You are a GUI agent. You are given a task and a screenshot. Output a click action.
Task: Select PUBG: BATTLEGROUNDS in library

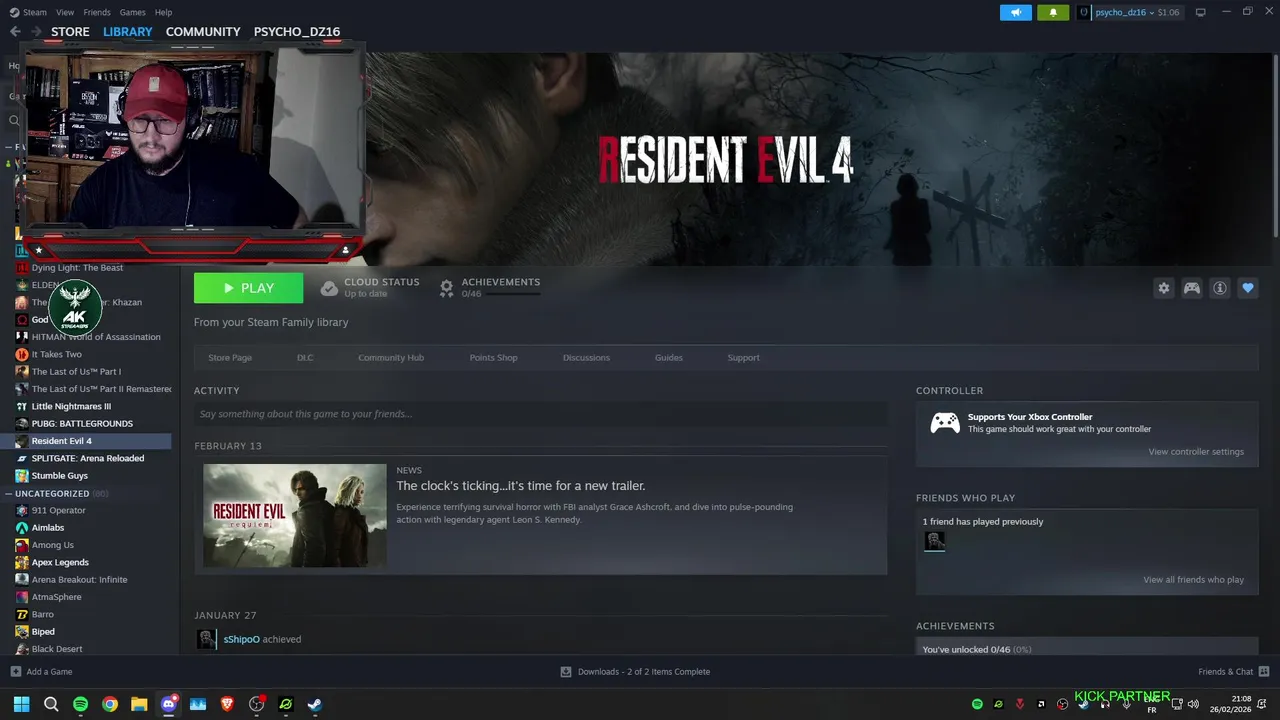(82, 423)
